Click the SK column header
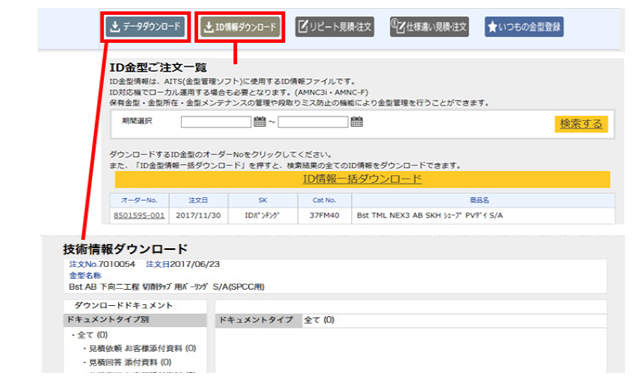This screenshot has height=380, width=640. (263, 200)
